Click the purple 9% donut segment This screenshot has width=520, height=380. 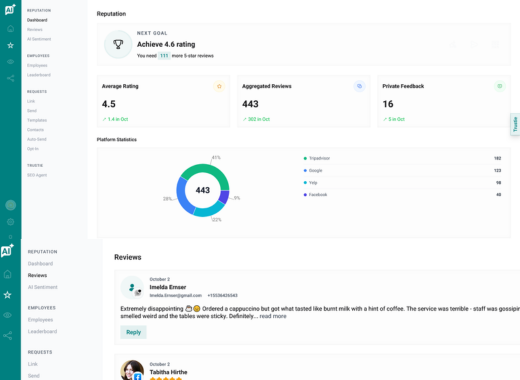tap(224, 196)
